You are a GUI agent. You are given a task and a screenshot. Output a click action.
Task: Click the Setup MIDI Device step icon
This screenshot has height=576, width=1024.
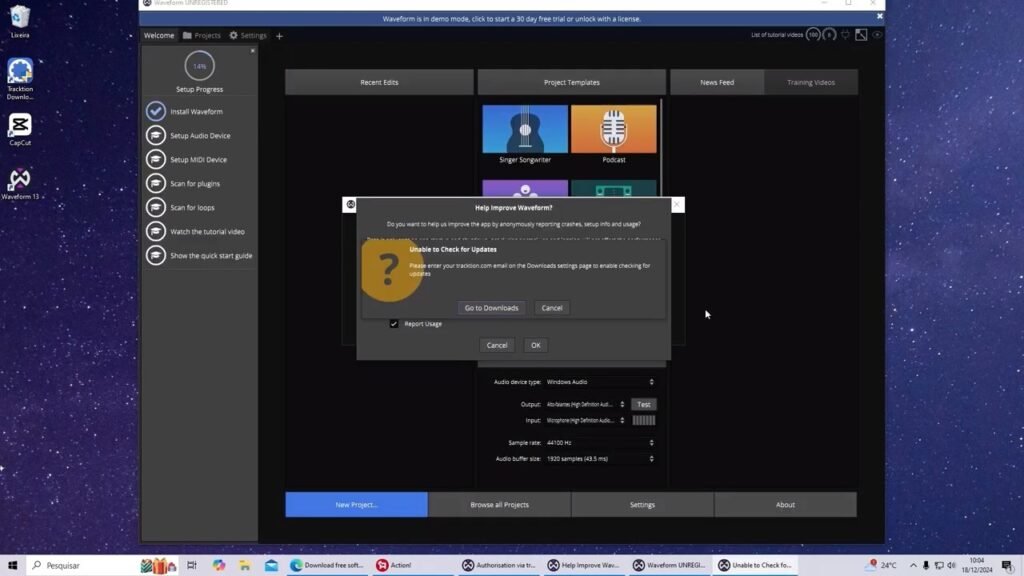coord(155,159)
